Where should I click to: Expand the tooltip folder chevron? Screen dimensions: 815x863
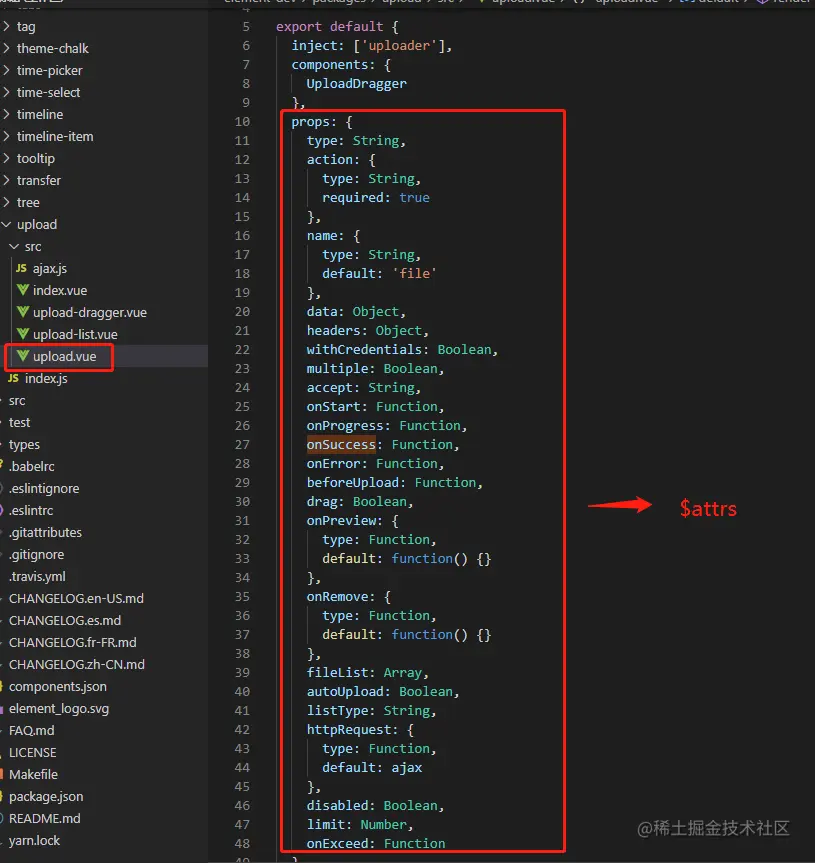tap(6, 158)
